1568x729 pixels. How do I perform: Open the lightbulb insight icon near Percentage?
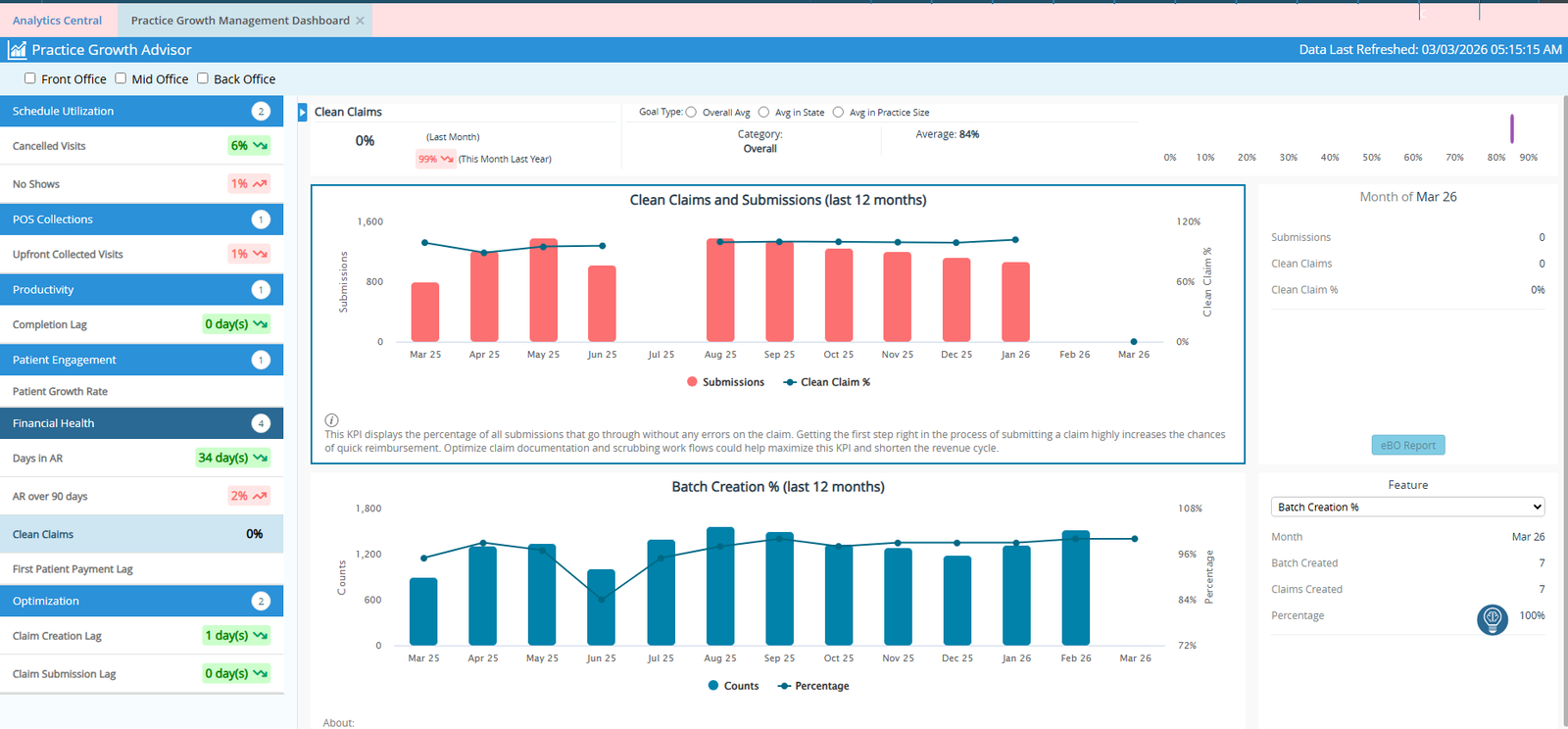coord(1492,618)
